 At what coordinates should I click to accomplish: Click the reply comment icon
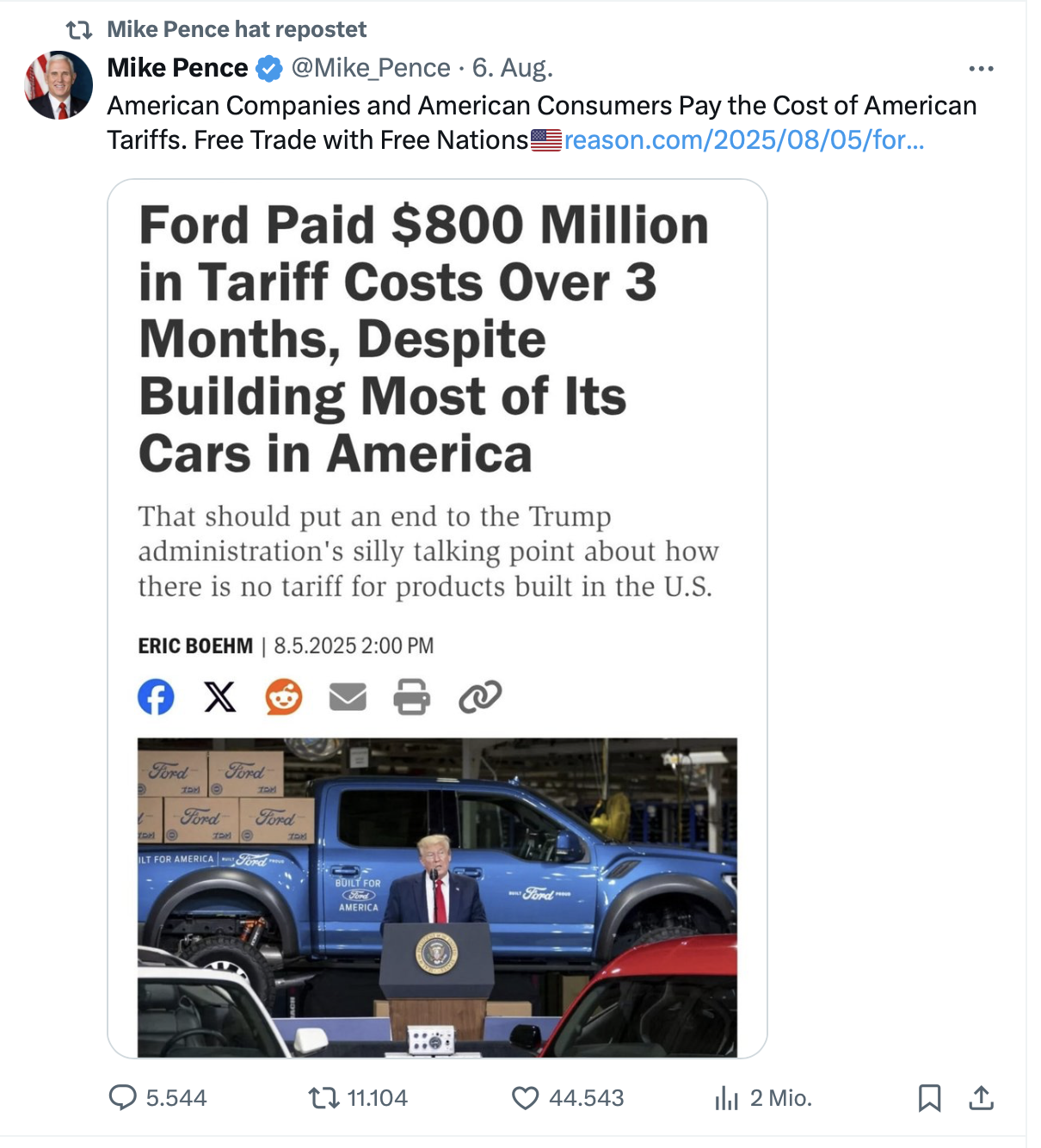123,1097
